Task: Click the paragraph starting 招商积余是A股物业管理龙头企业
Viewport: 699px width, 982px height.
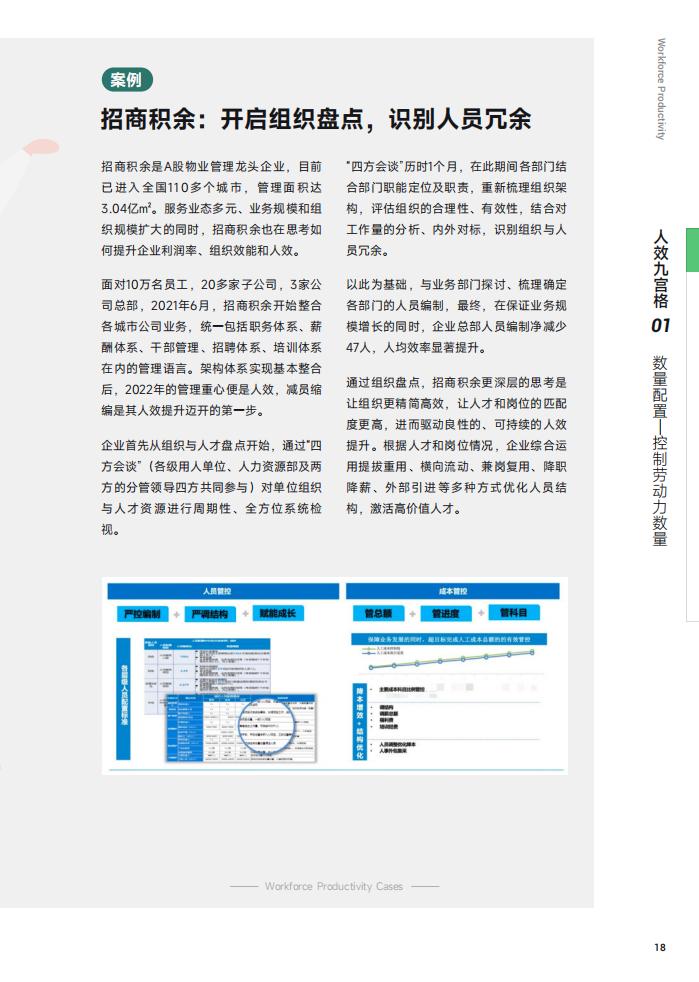Action: [x=212, y=209]
